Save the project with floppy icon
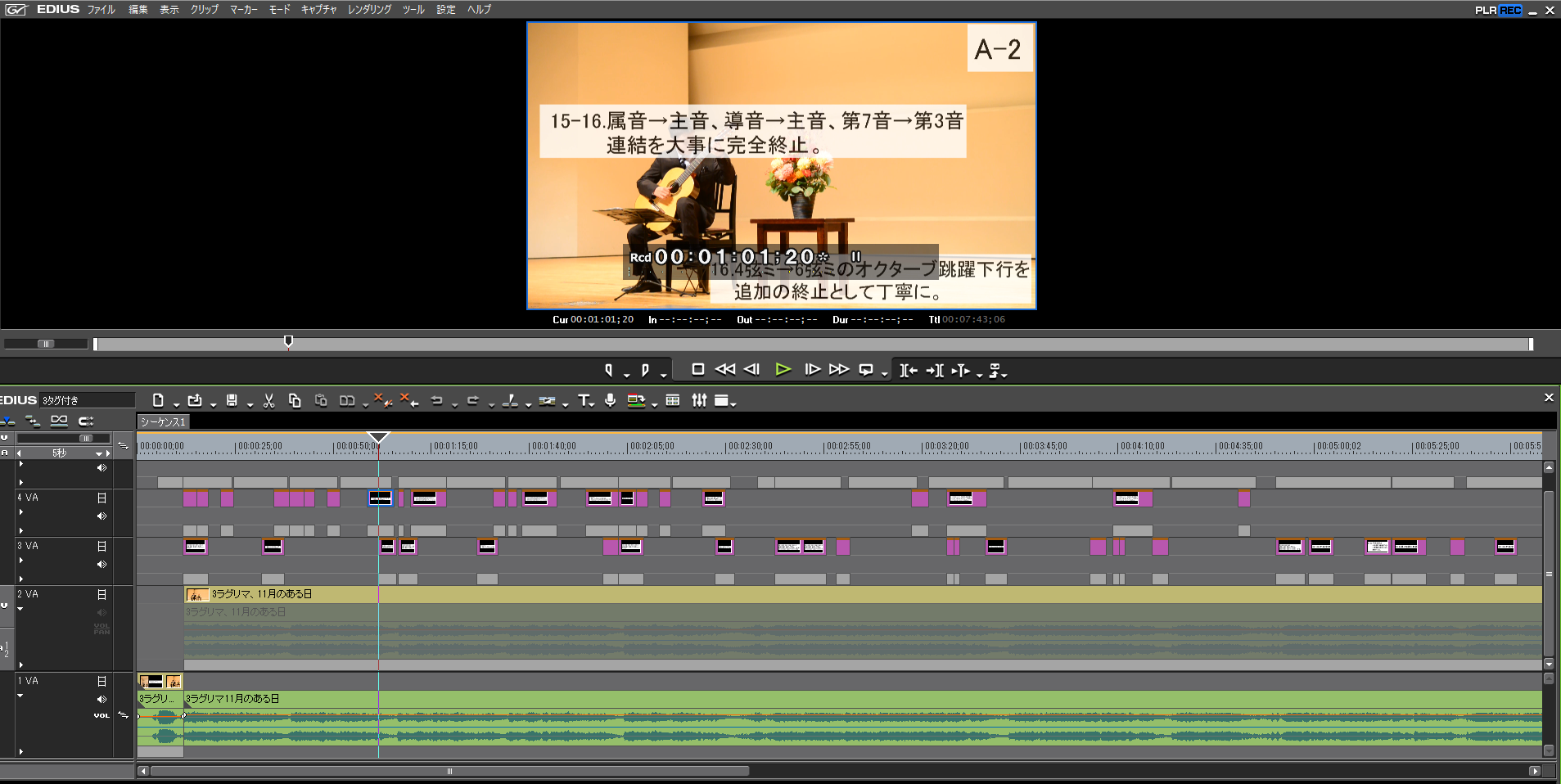 (x=232, y=400)
